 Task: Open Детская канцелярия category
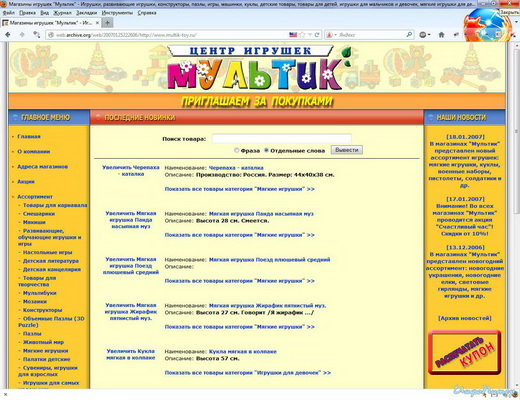(x=52, y=269)
